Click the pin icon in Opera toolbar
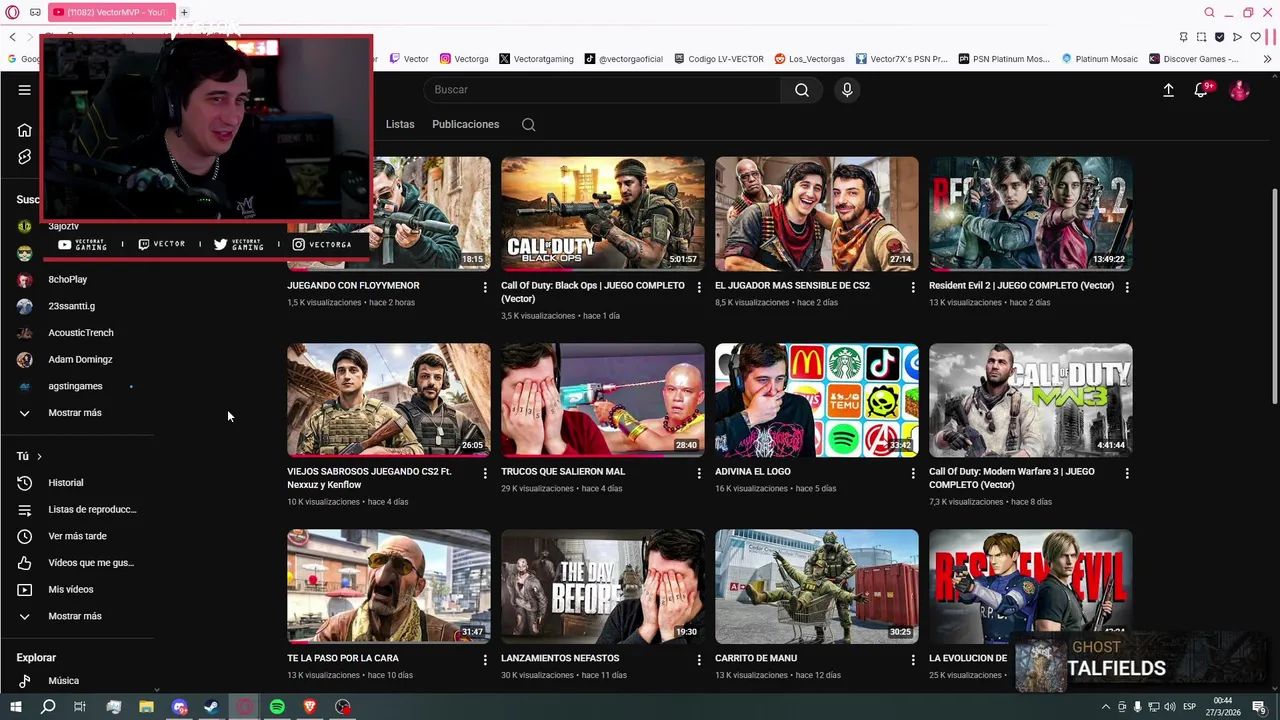This screenshot has height=720, width=1280. pyautogui.click(x=1183, y=37)
